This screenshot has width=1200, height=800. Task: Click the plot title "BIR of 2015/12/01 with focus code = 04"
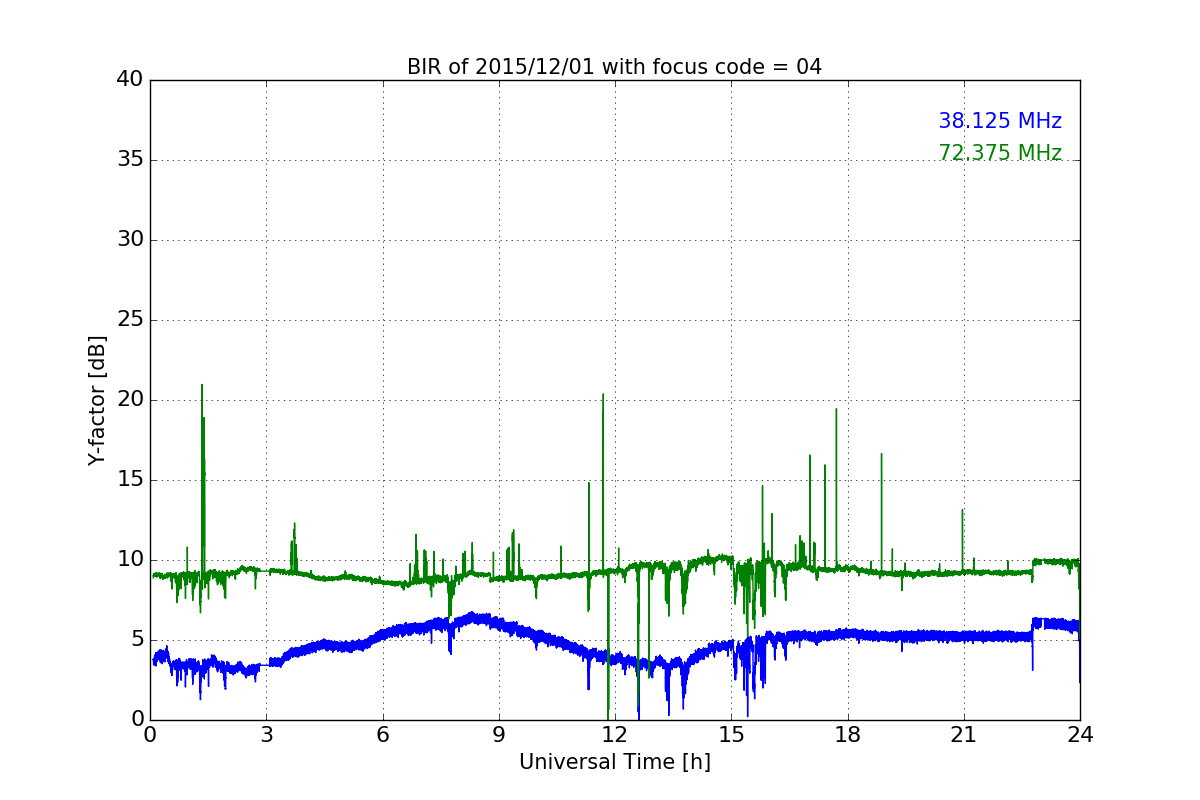614,67
